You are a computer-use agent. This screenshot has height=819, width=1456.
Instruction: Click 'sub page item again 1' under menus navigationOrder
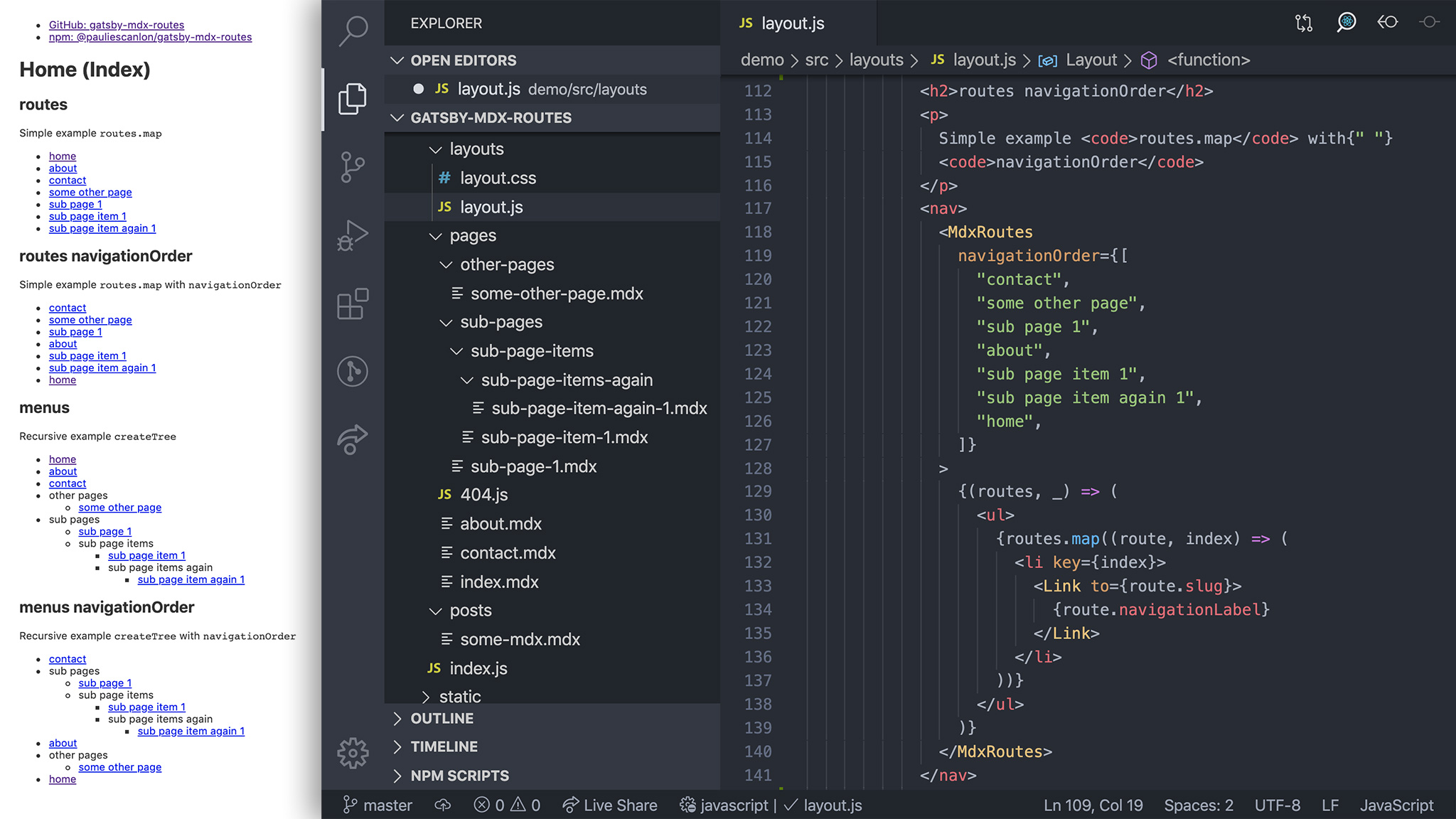pos(191,732)
